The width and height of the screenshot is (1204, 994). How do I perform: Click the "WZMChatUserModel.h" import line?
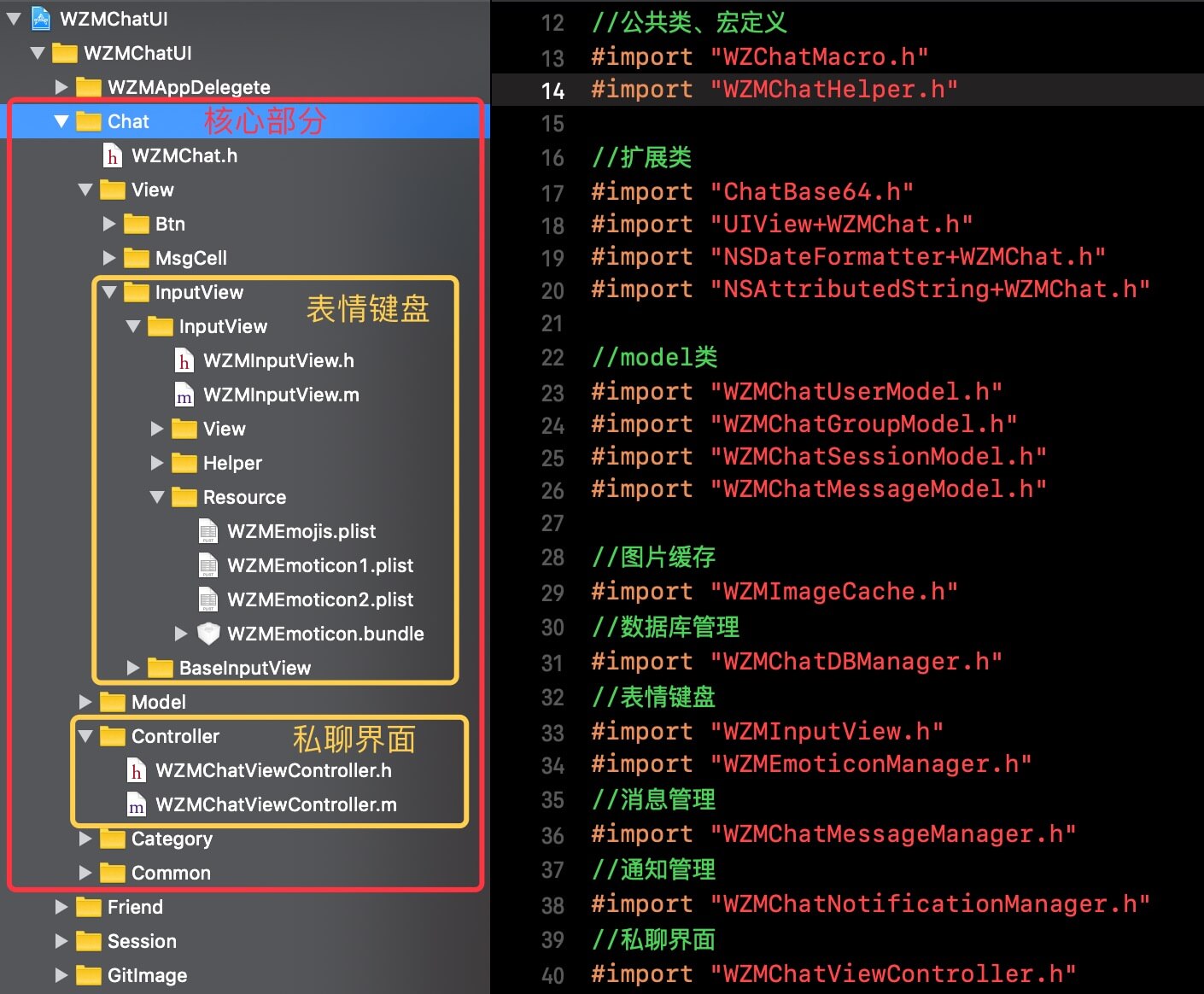click(797, 391)
